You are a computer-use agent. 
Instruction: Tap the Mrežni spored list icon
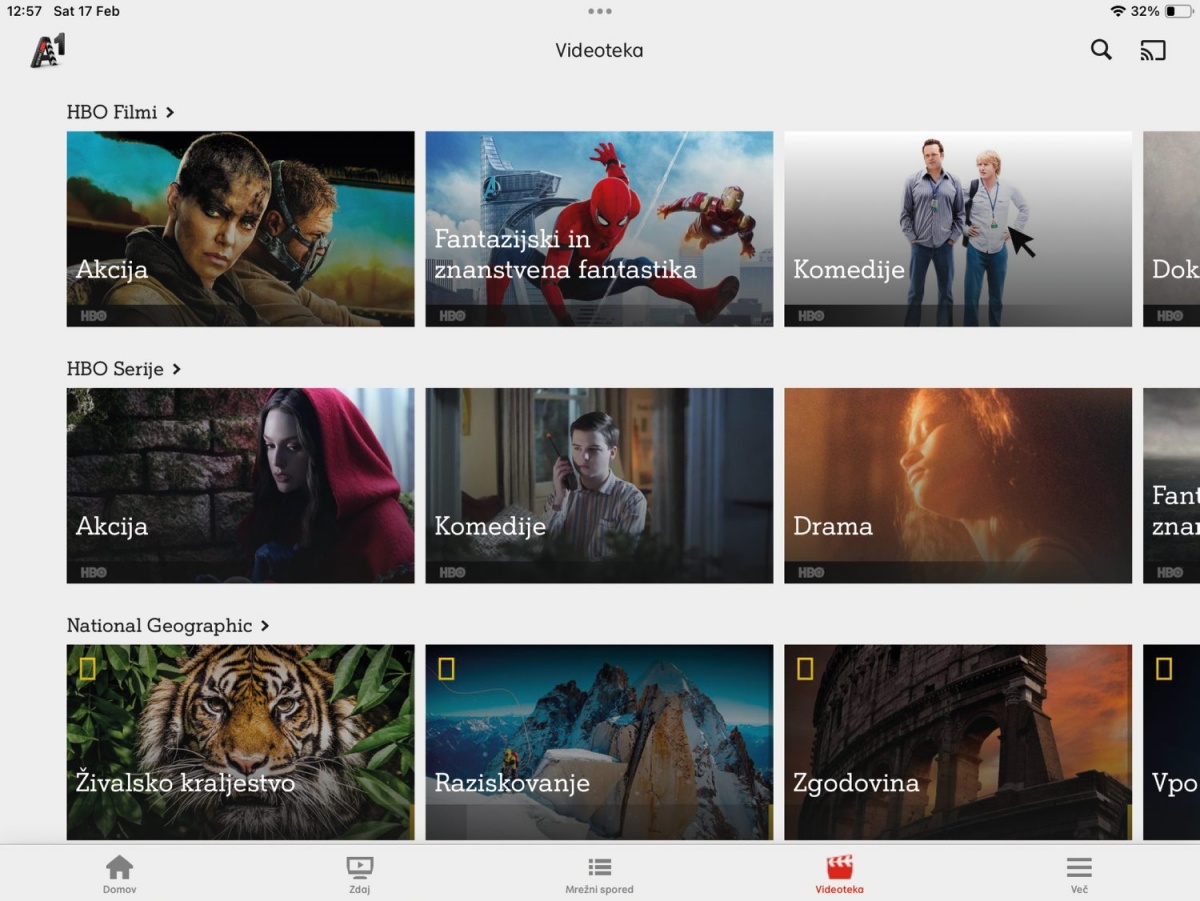(x=600, y=867)
